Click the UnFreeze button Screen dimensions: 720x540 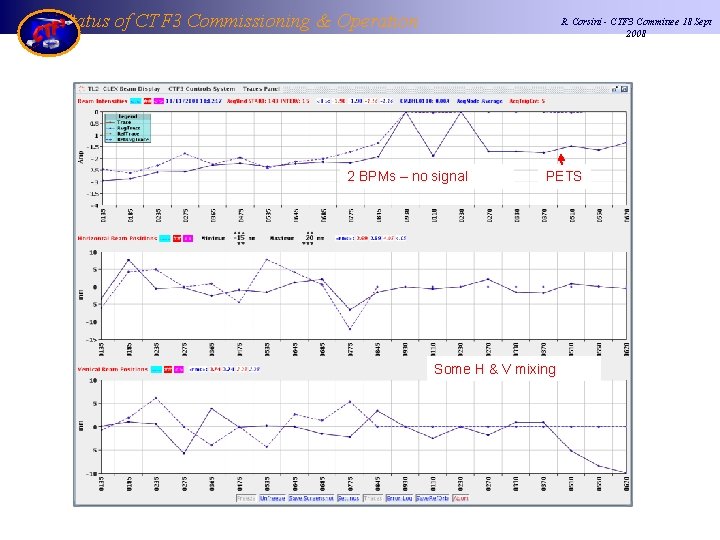click(272, 498)
